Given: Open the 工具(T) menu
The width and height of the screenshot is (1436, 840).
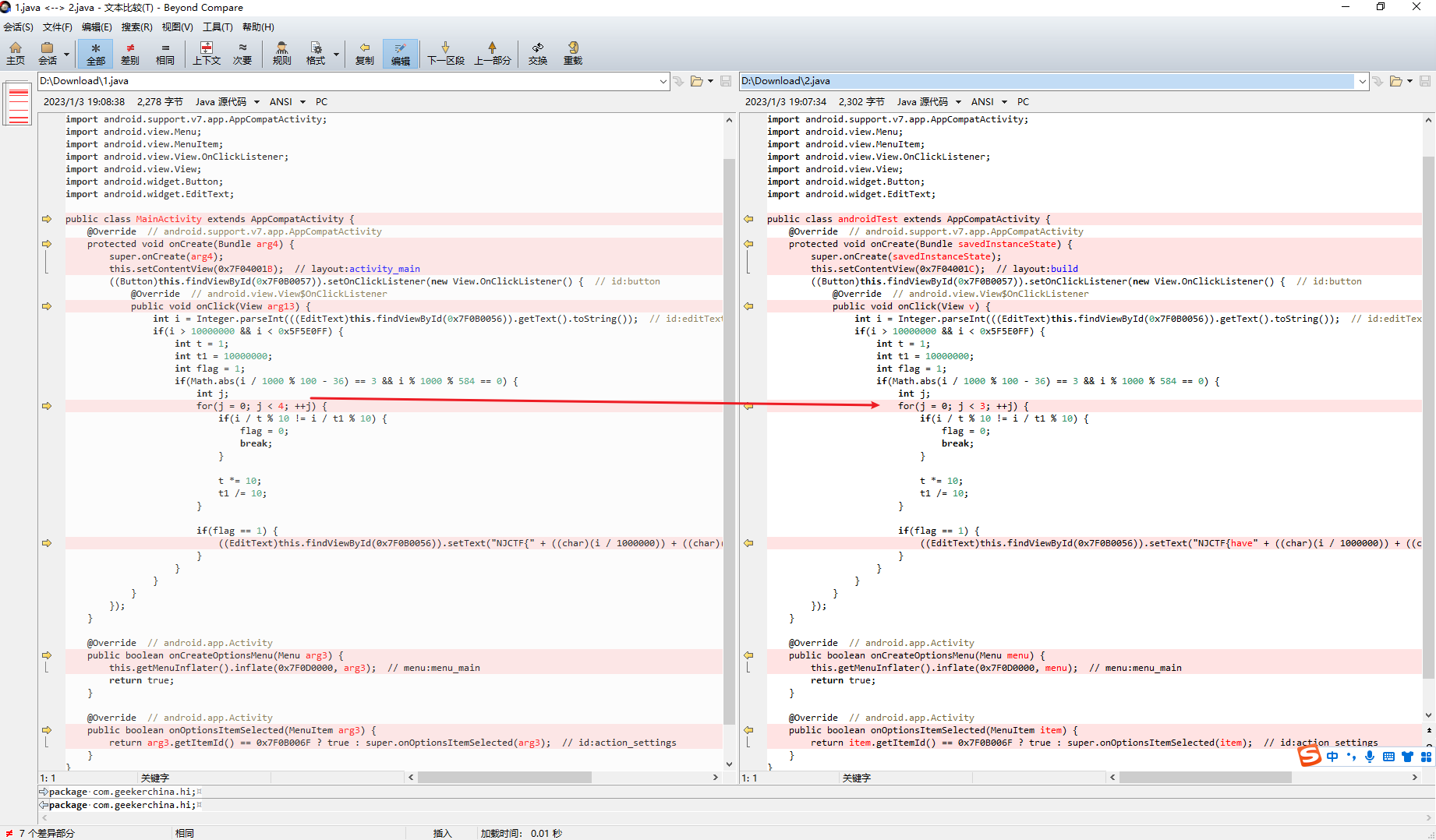Looking at the screenshot, I should (x=218, y=26).
